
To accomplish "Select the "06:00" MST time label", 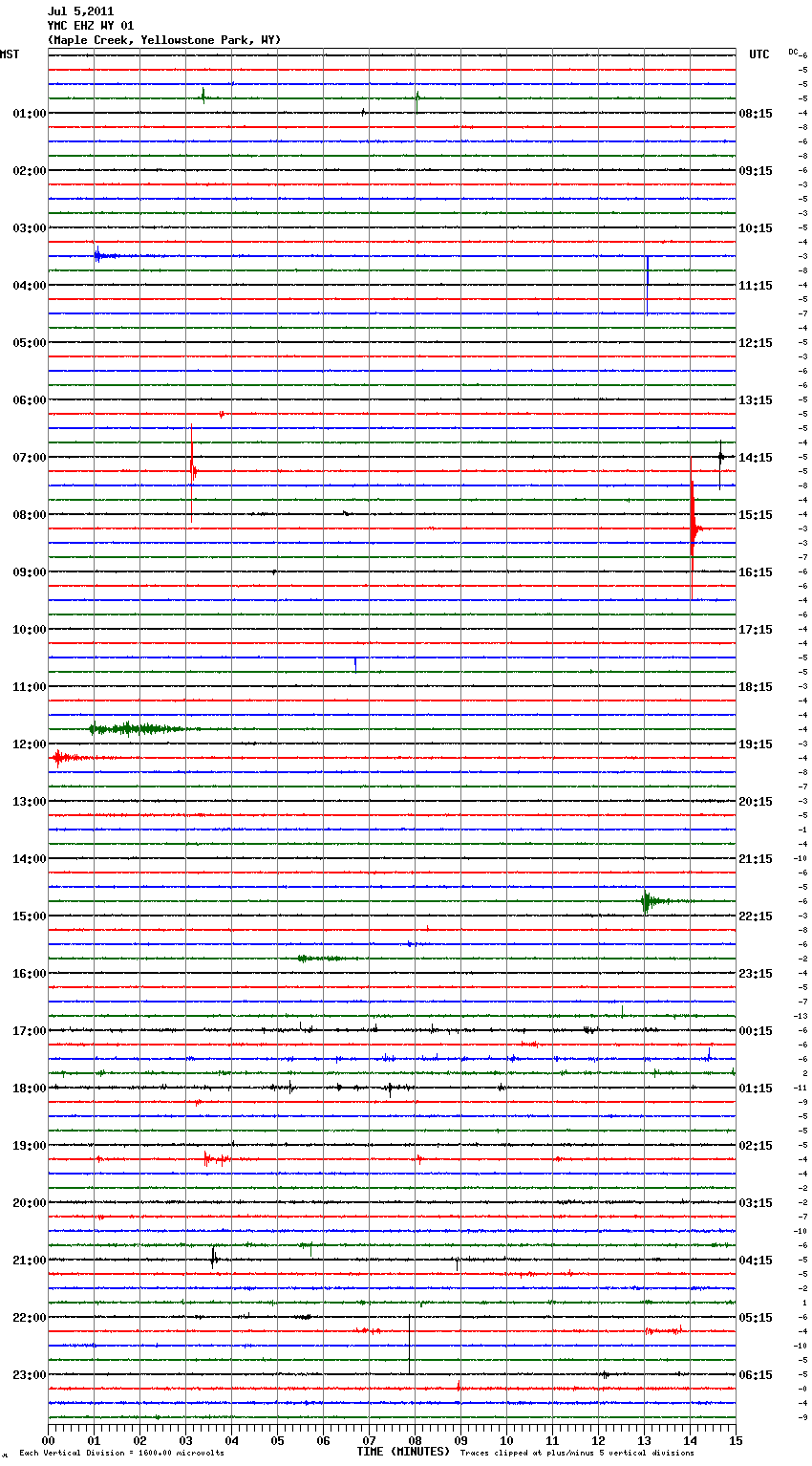I will 30,400.
